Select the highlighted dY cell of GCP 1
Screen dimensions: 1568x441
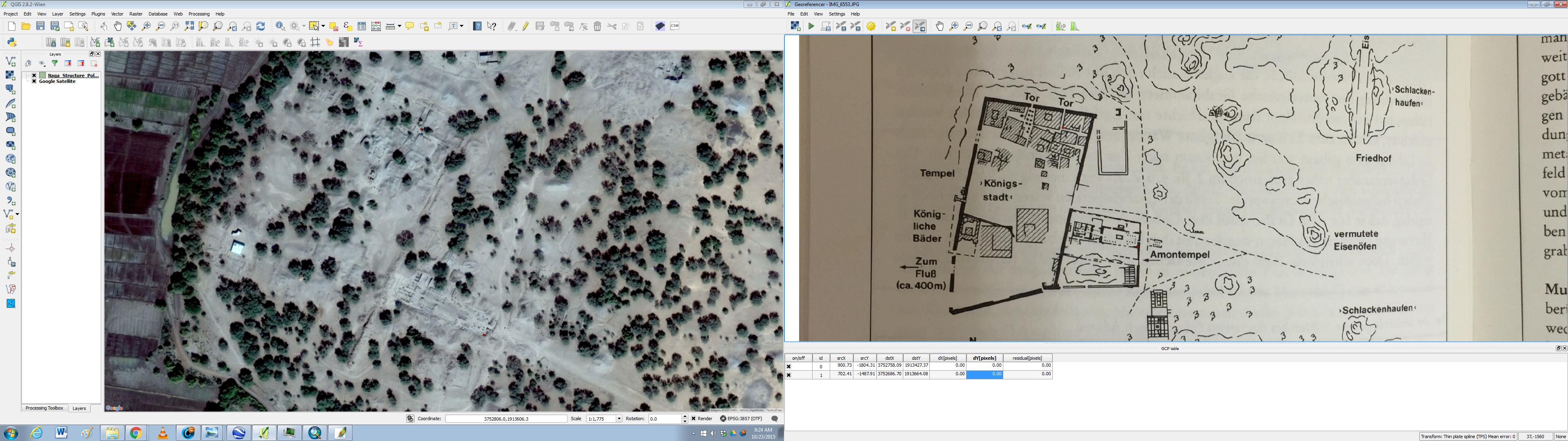[x=984, y=374]
